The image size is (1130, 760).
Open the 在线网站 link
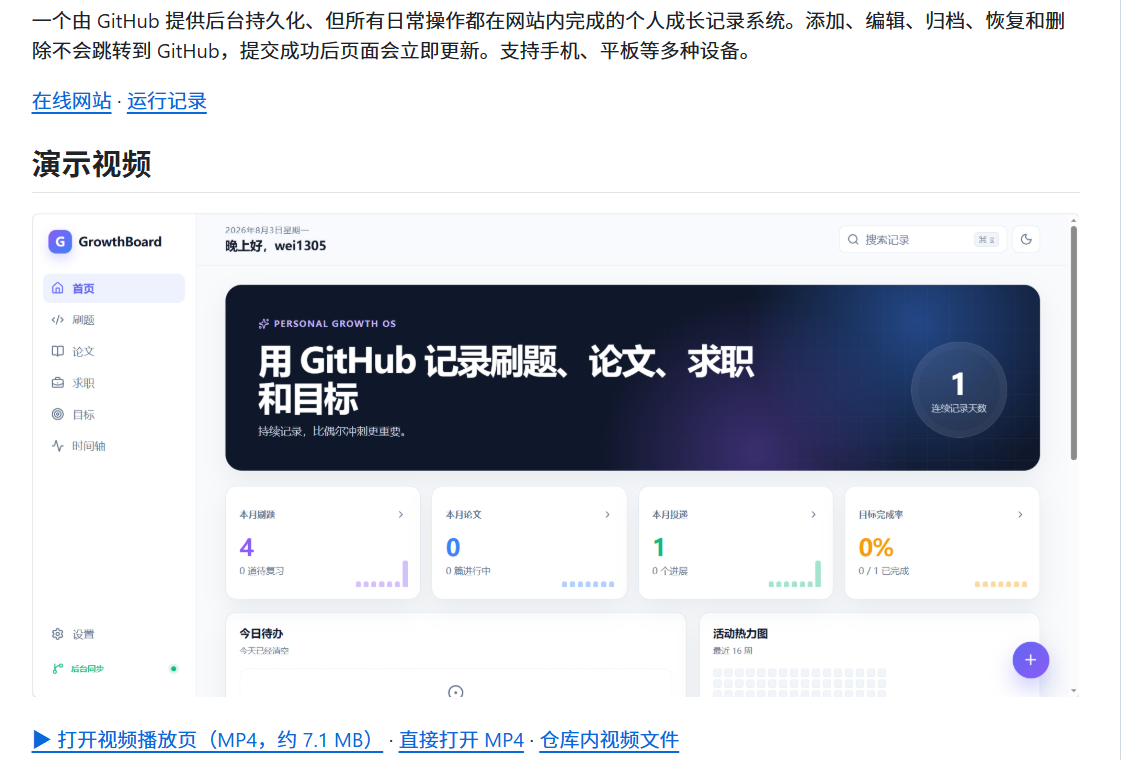(71, 102)
